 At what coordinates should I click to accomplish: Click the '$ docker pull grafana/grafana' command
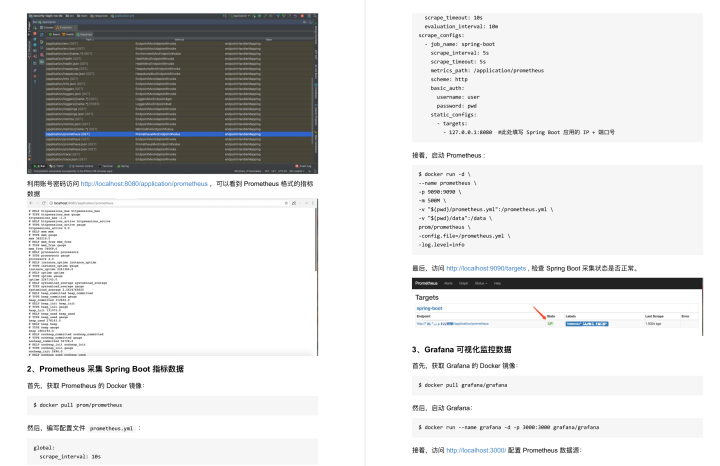pyautogui.click(x=462, y=385)
